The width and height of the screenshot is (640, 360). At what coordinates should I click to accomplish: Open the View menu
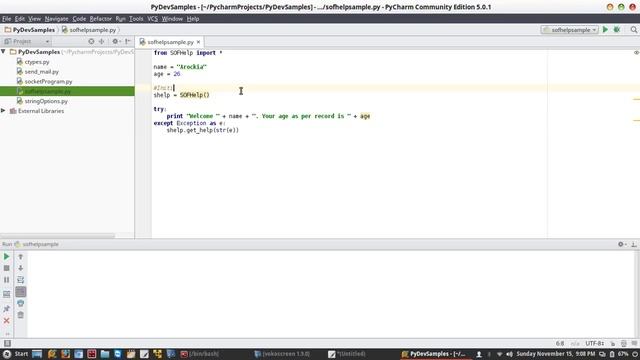coord(34,19)
